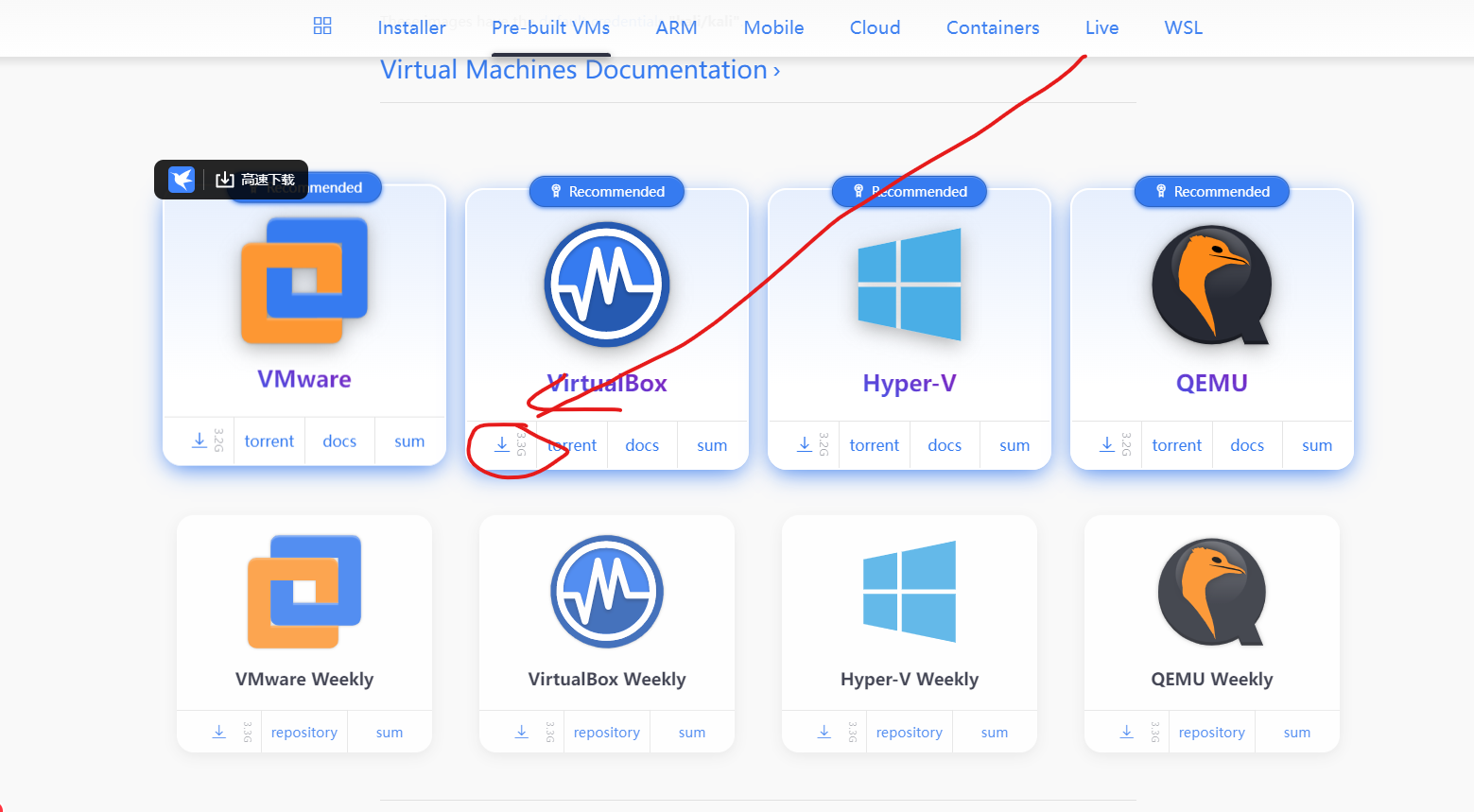Open the Hyper-V Weekly repository link
The height and width of the screenshot is (812, 1474).
click(x=910, y=733)
